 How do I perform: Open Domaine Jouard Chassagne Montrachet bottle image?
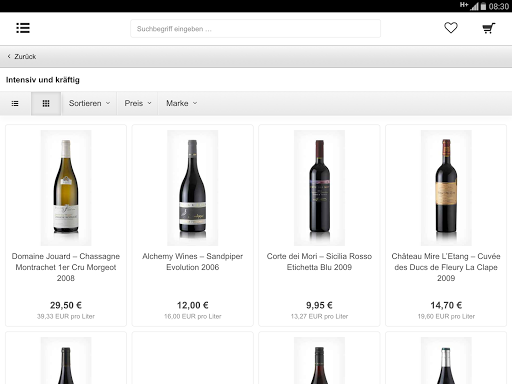pos(66,188)
